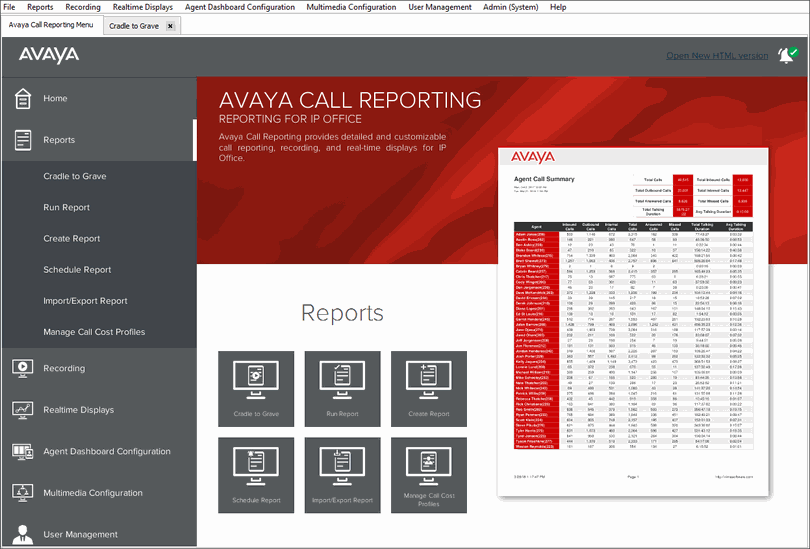Viewport: 810px width, 549px height.
Task: Click the Realtime Displays chart icon
Action: (23, 410)
